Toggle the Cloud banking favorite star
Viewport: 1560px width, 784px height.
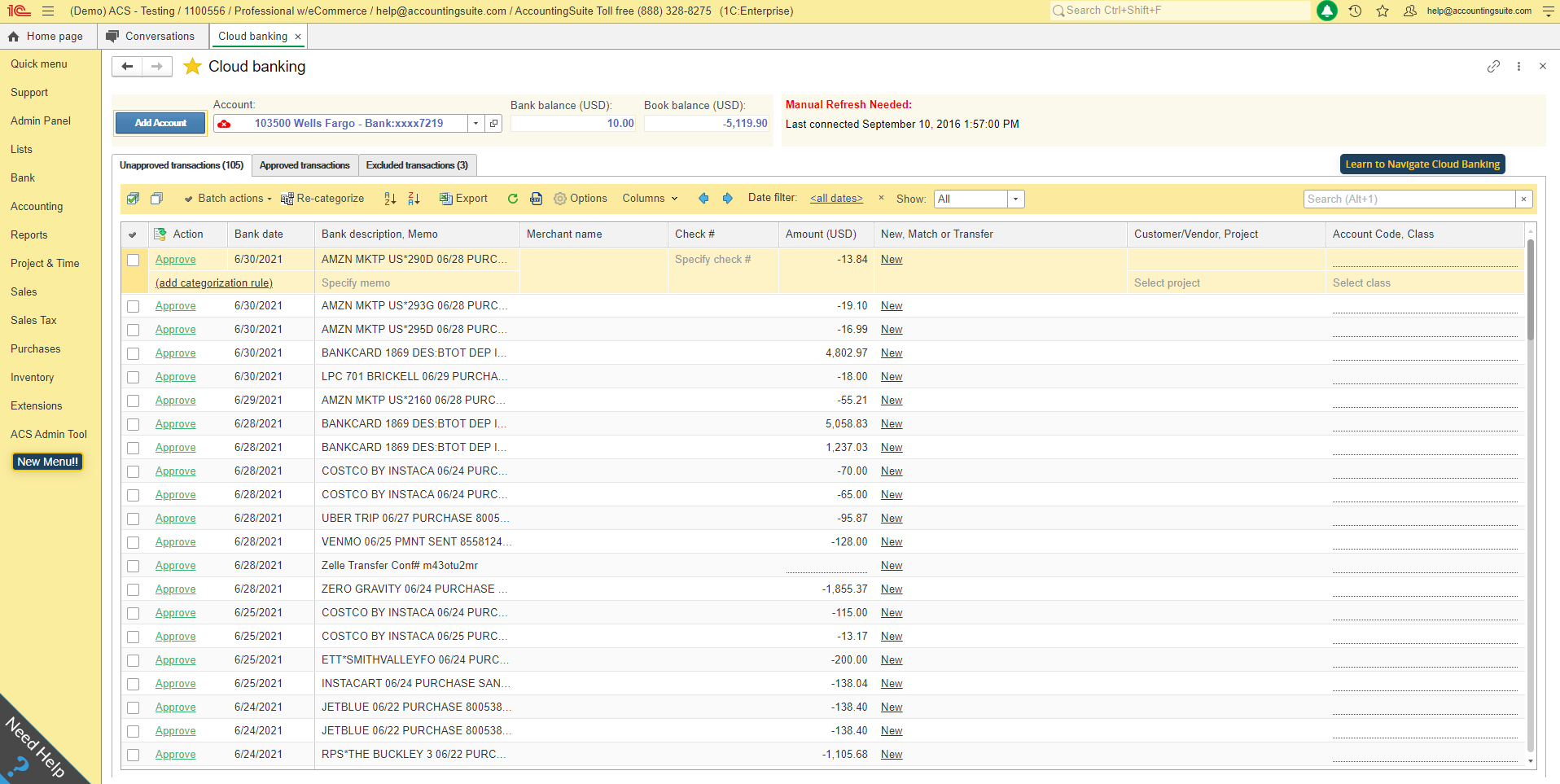(192, 67)
